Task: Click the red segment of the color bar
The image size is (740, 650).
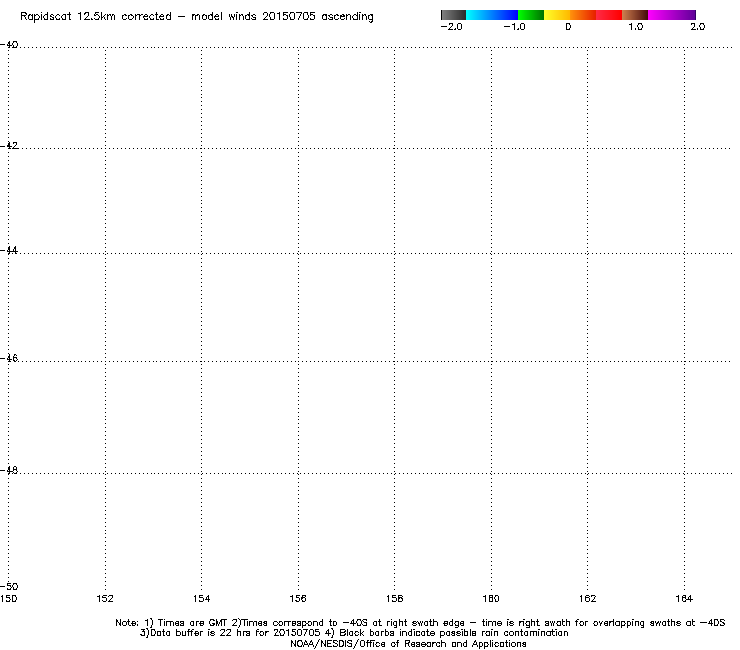Action: click(609, 15)
